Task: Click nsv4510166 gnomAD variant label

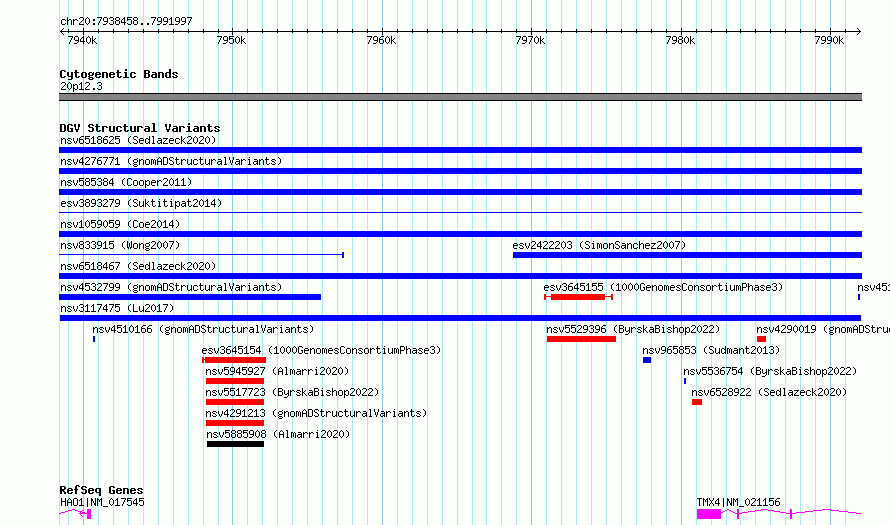Action: click(x=203, y=329)
